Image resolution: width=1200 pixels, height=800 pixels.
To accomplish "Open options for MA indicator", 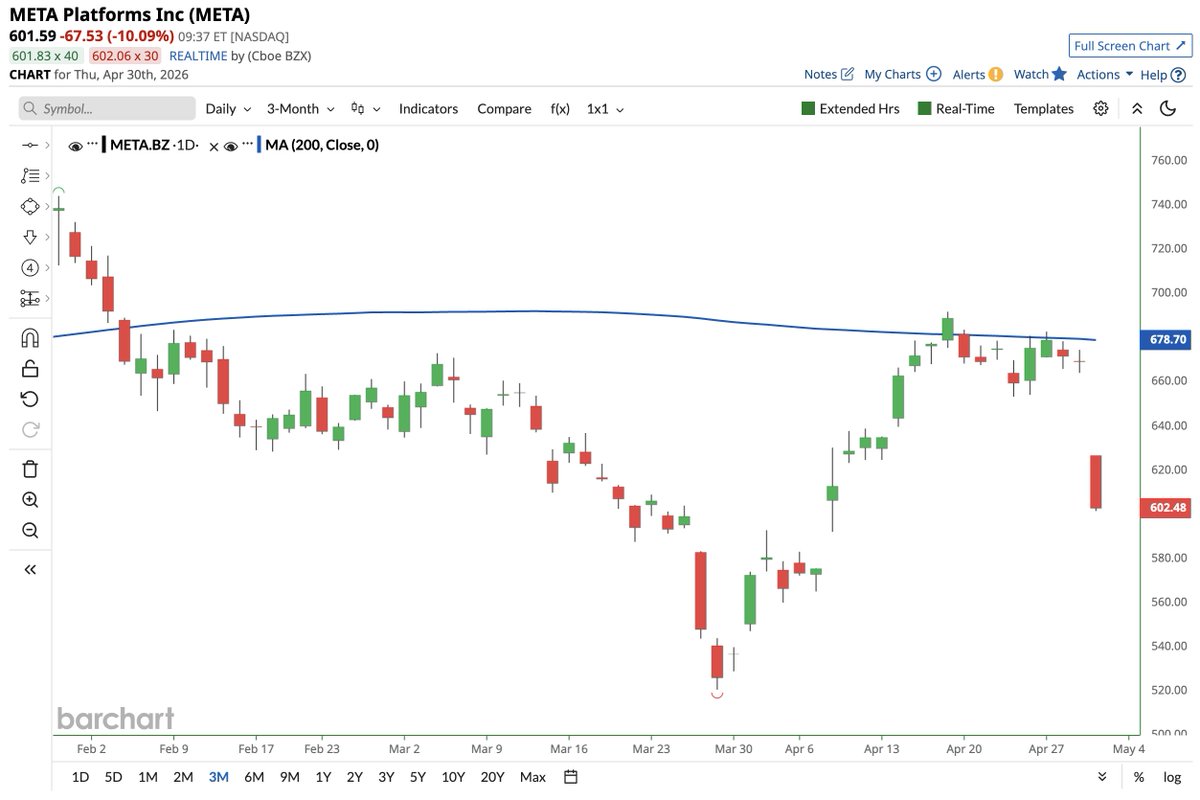I will (249, 143).
